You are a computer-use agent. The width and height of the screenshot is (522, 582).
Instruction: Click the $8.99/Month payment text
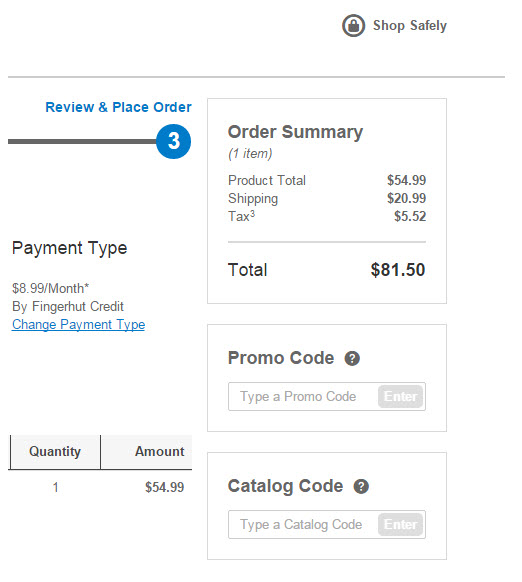click(x=50, y=288)
